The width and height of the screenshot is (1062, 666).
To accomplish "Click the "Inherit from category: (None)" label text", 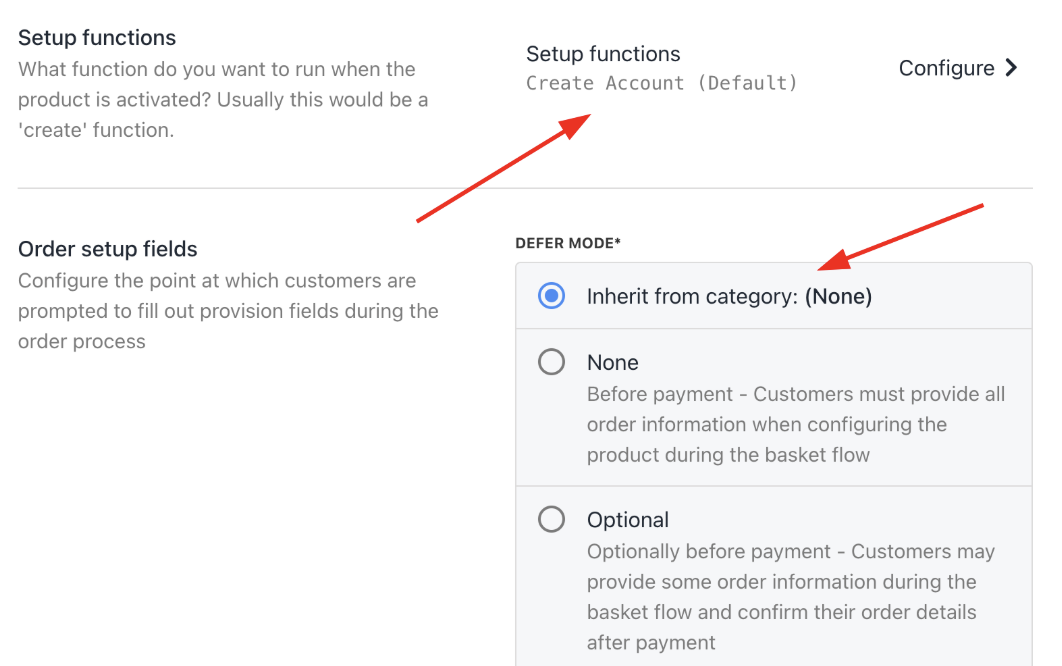I will coord(729,296).
